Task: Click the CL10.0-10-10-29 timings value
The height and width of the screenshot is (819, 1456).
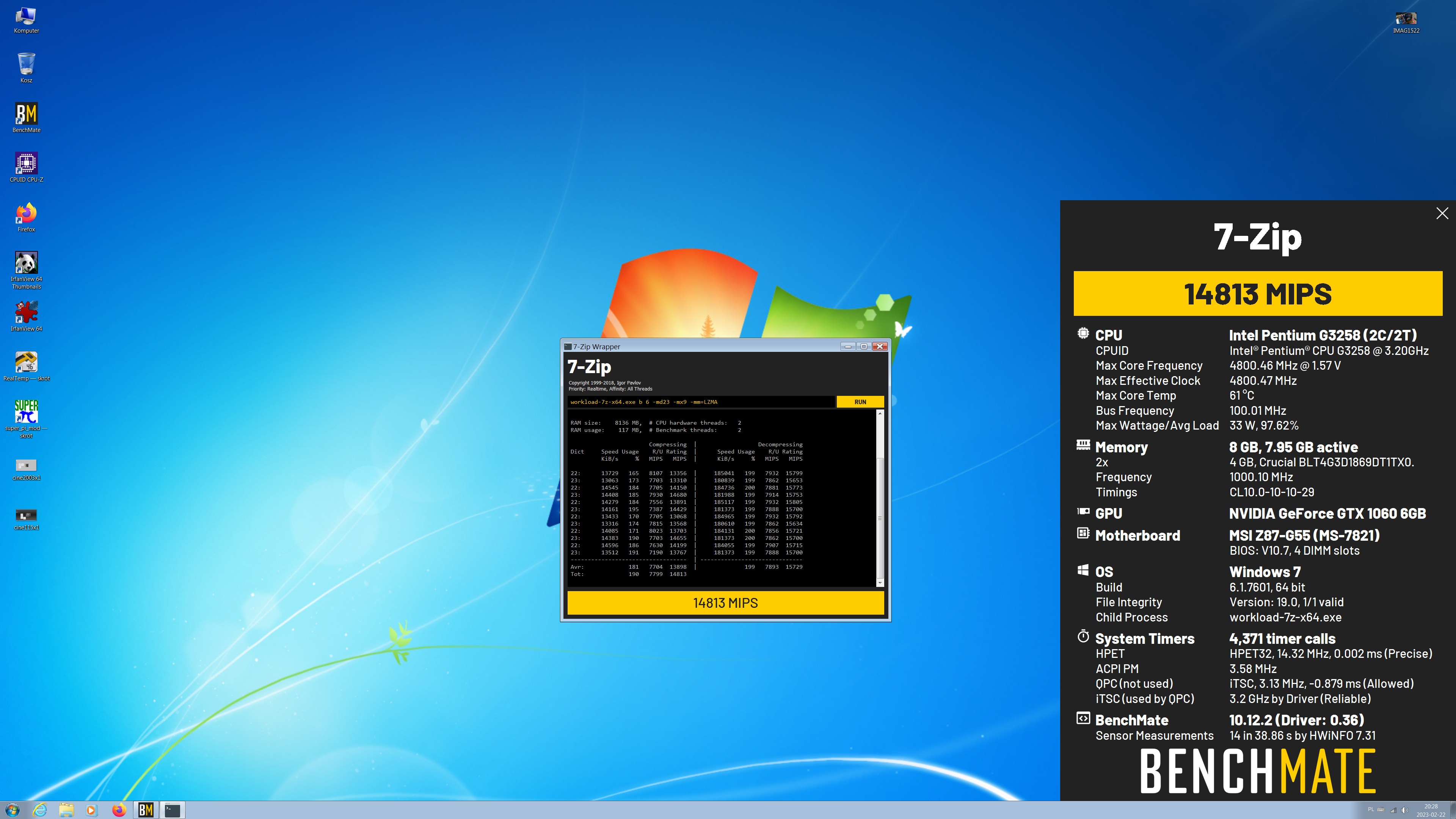Action: (1272, 492)
